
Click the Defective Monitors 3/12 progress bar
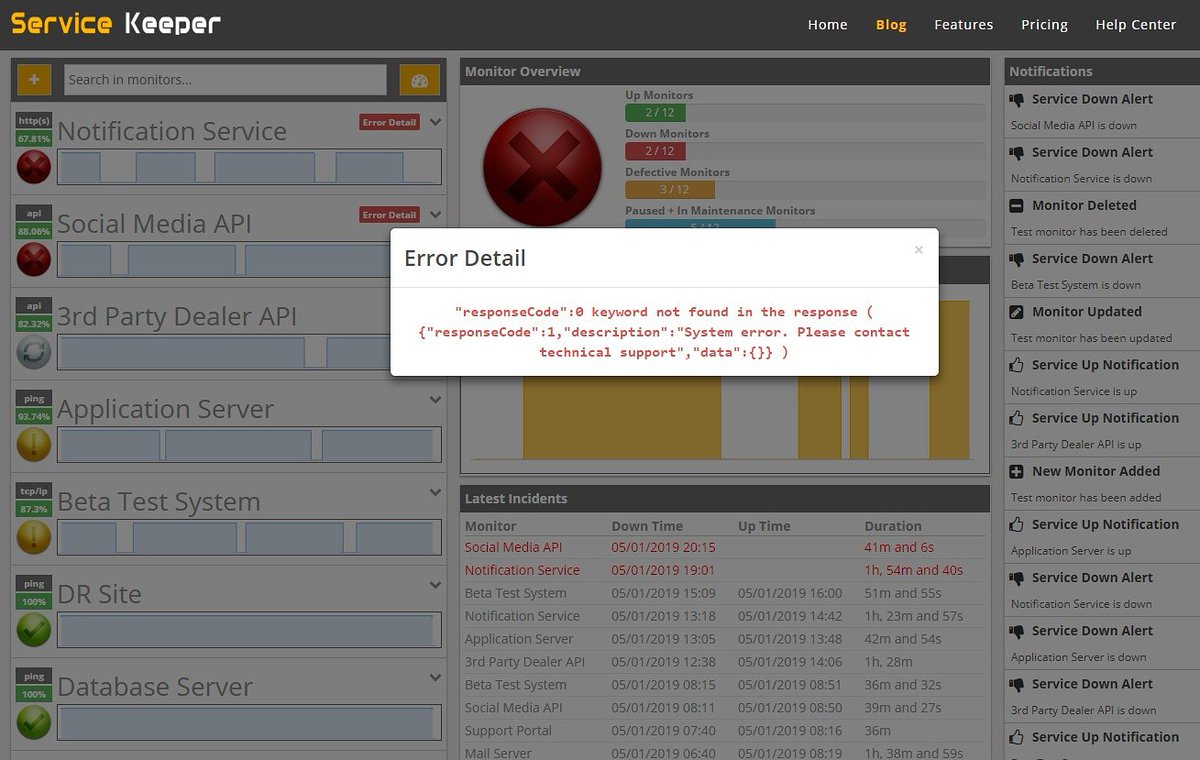[805, 189]
